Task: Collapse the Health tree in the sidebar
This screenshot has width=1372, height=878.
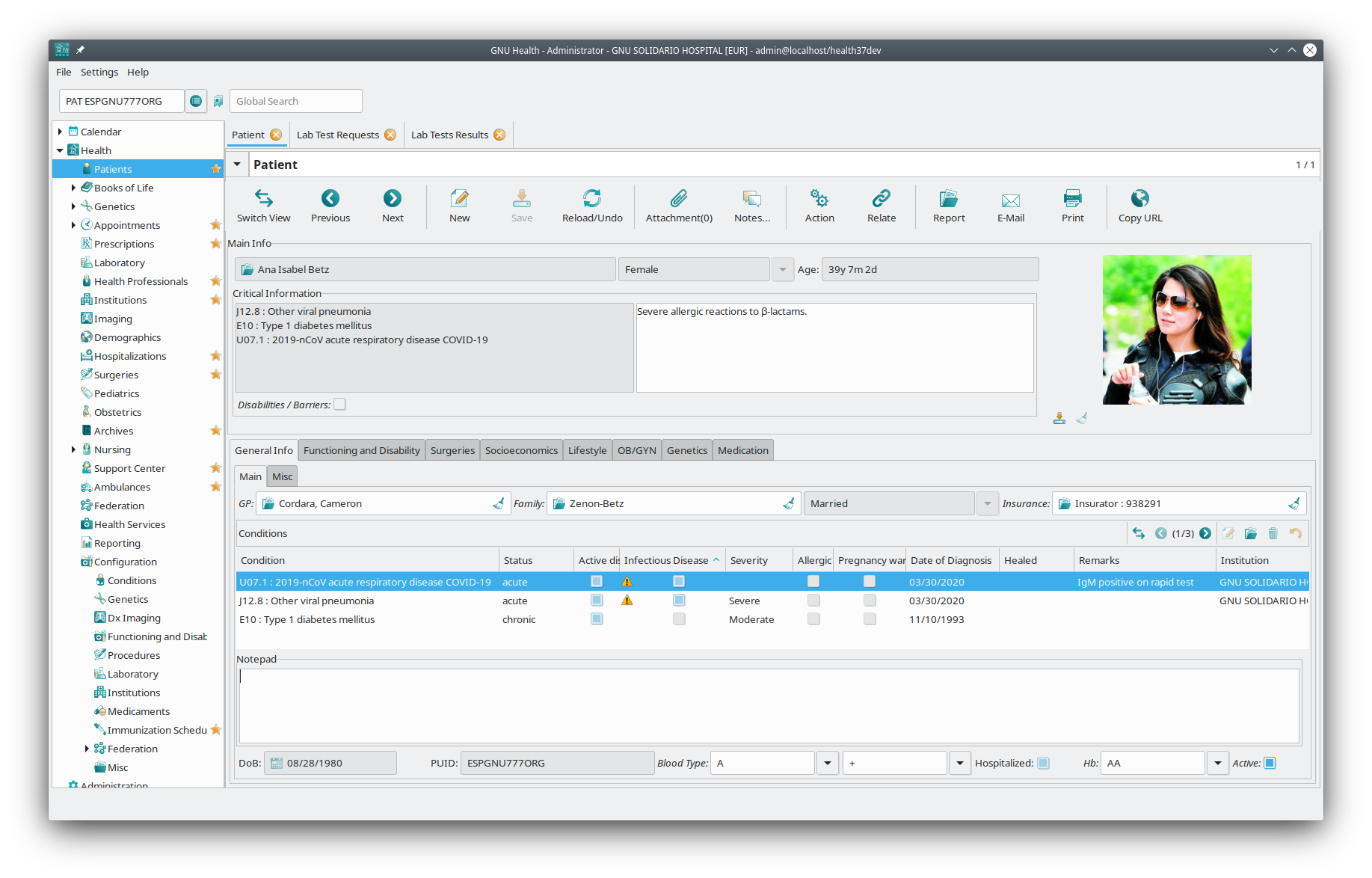Action: [60, 150]
